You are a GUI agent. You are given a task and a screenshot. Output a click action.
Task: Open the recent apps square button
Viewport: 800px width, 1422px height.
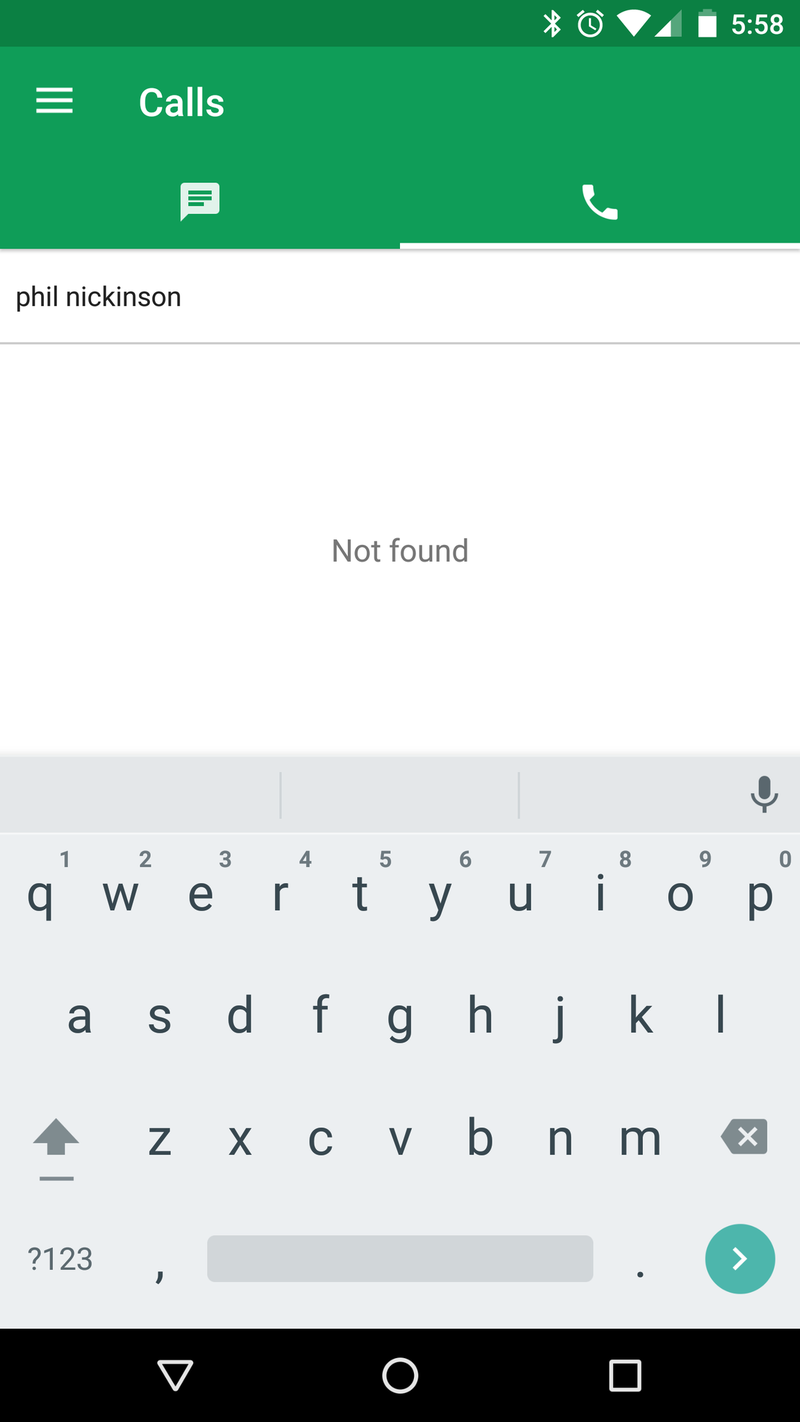point(624,1375)
